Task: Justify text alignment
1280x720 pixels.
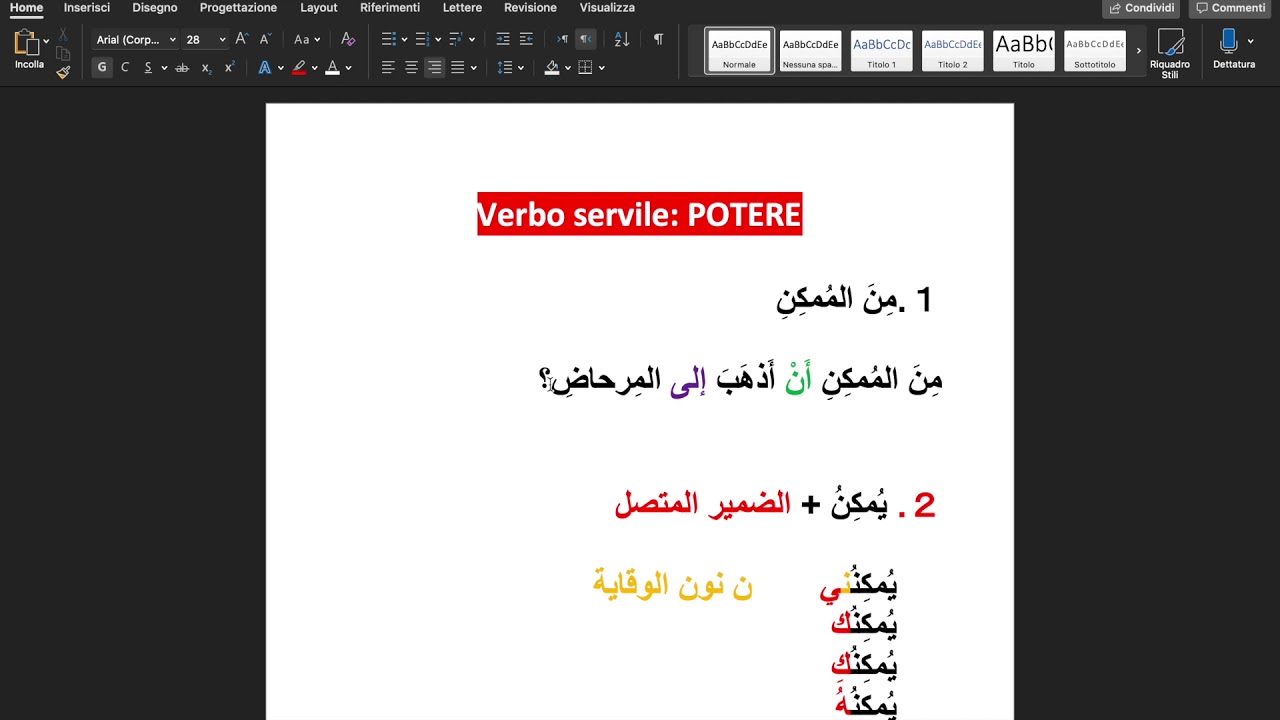Action: (x=457, y=68)
